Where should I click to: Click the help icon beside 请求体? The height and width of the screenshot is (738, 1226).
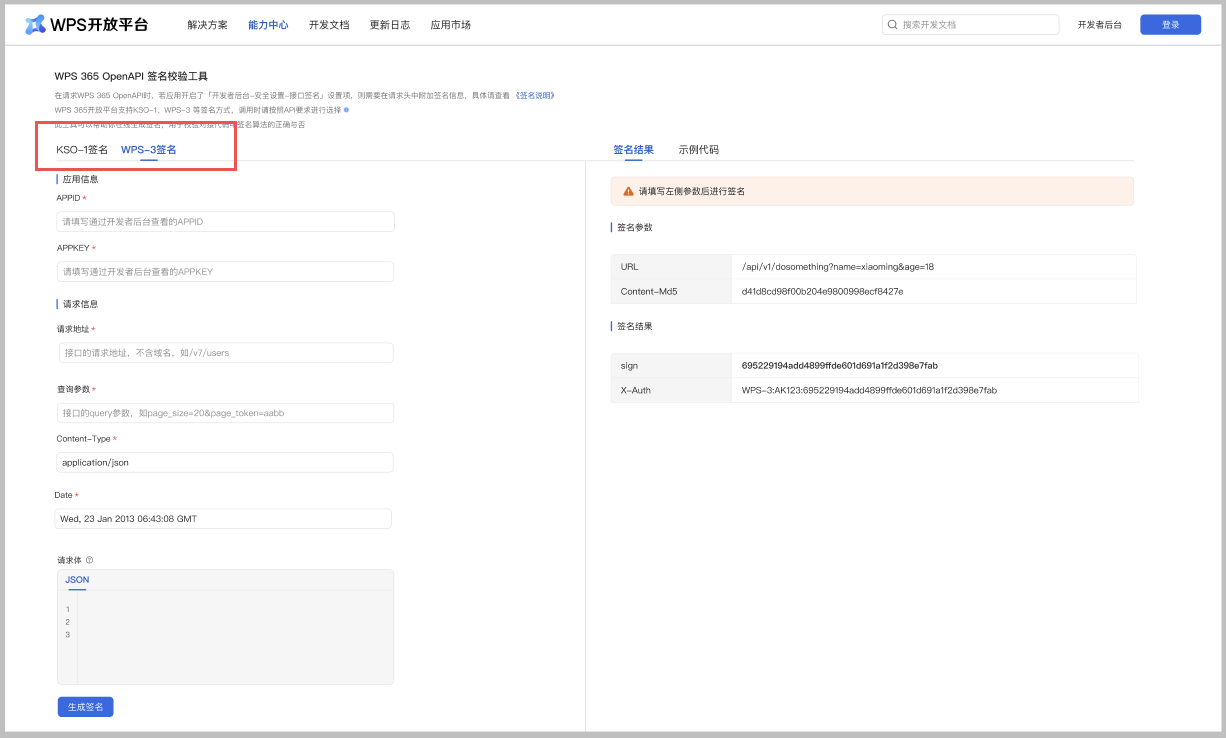(x=90, y=560)
